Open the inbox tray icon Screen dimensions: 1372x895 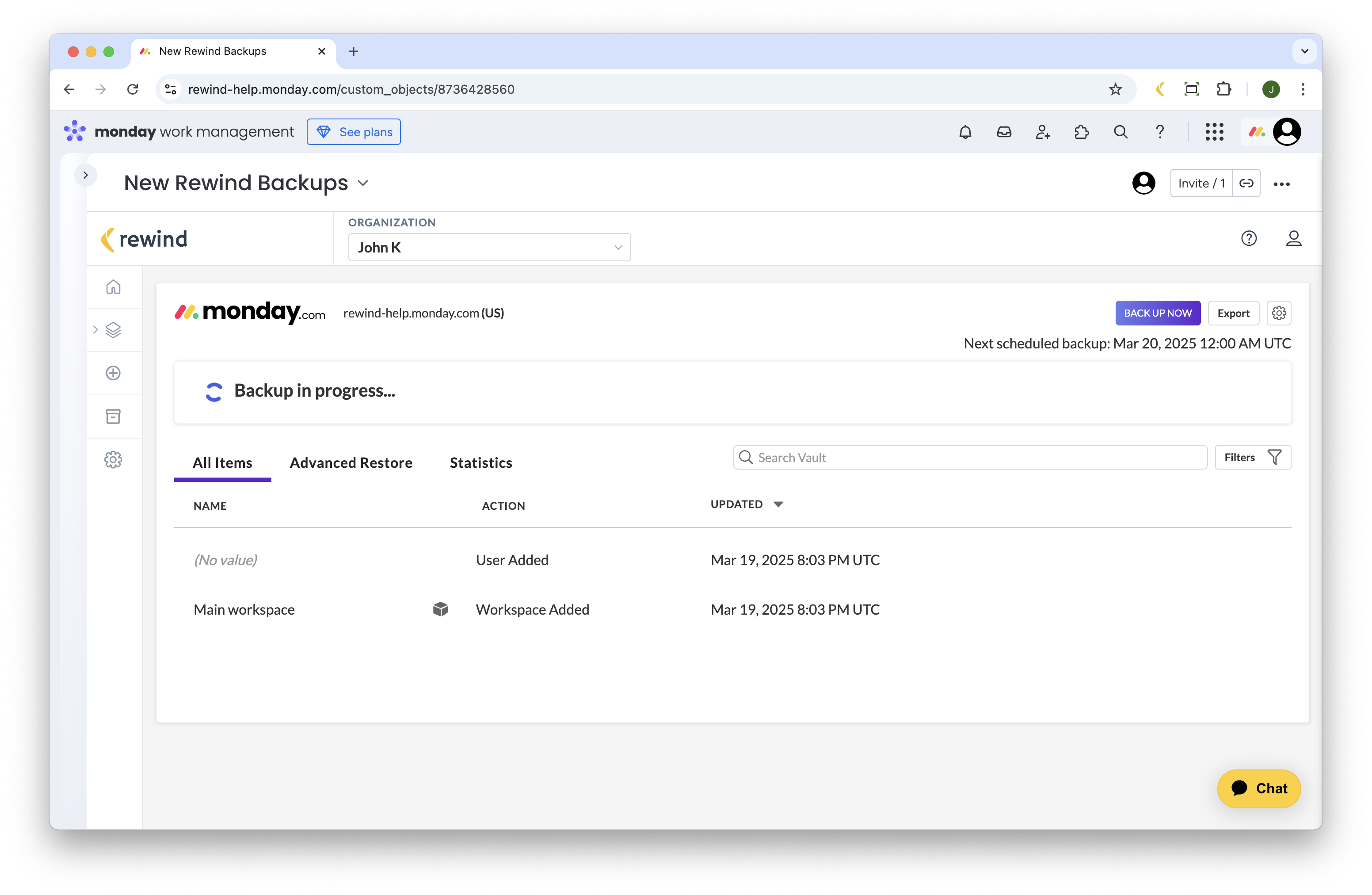(1004, 132)
